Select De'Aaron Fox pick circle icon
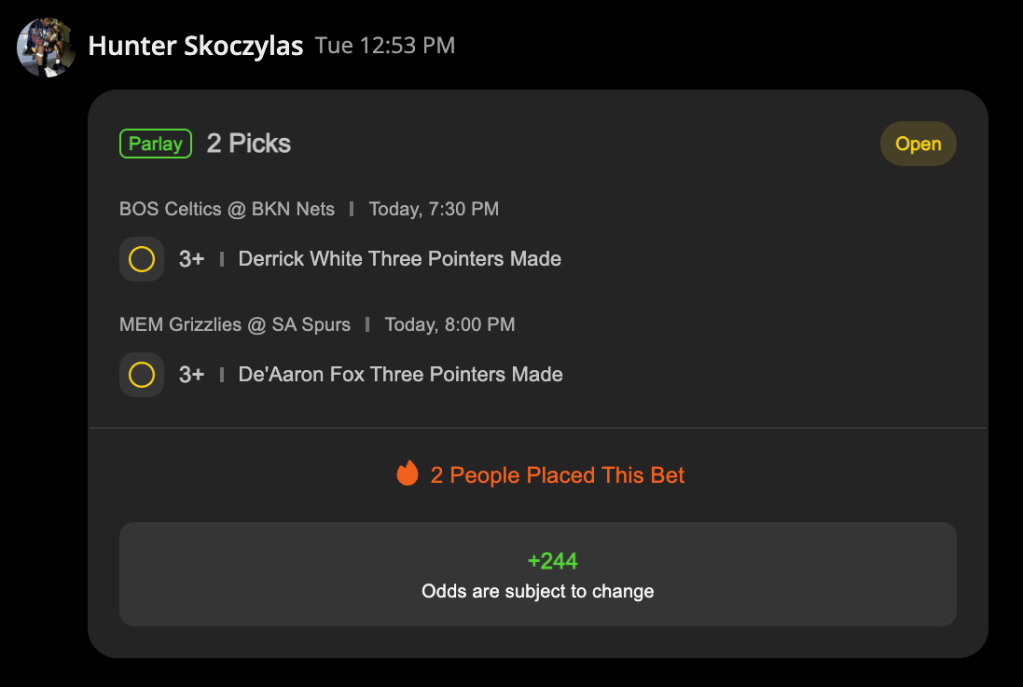The image size is (1023, 687). 142,374
